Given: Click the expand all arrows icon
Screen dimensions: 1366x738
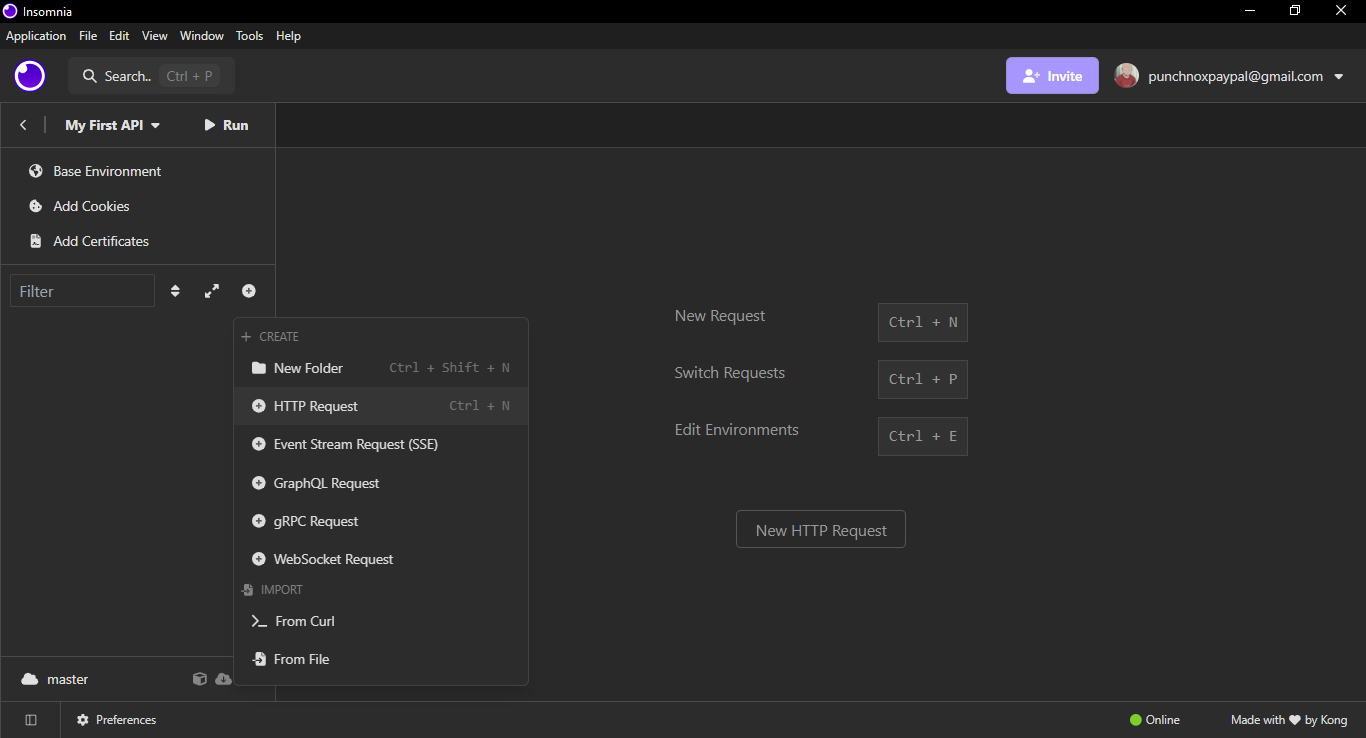Looking at the screenshot, I should click(x=212, y=291).
